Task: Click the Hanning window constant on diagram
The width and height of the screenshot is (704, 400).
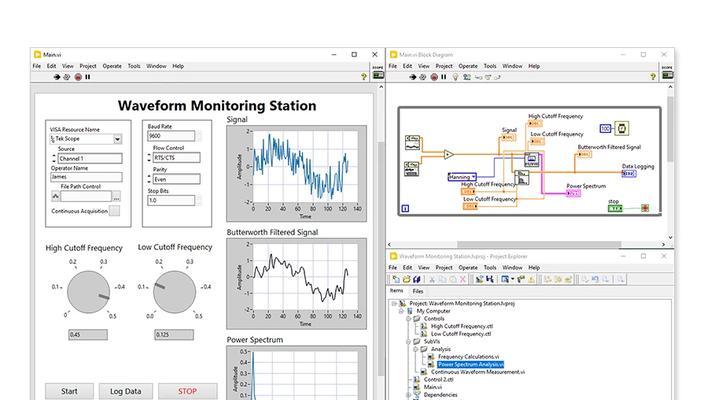Action: (x=462, y=177)
